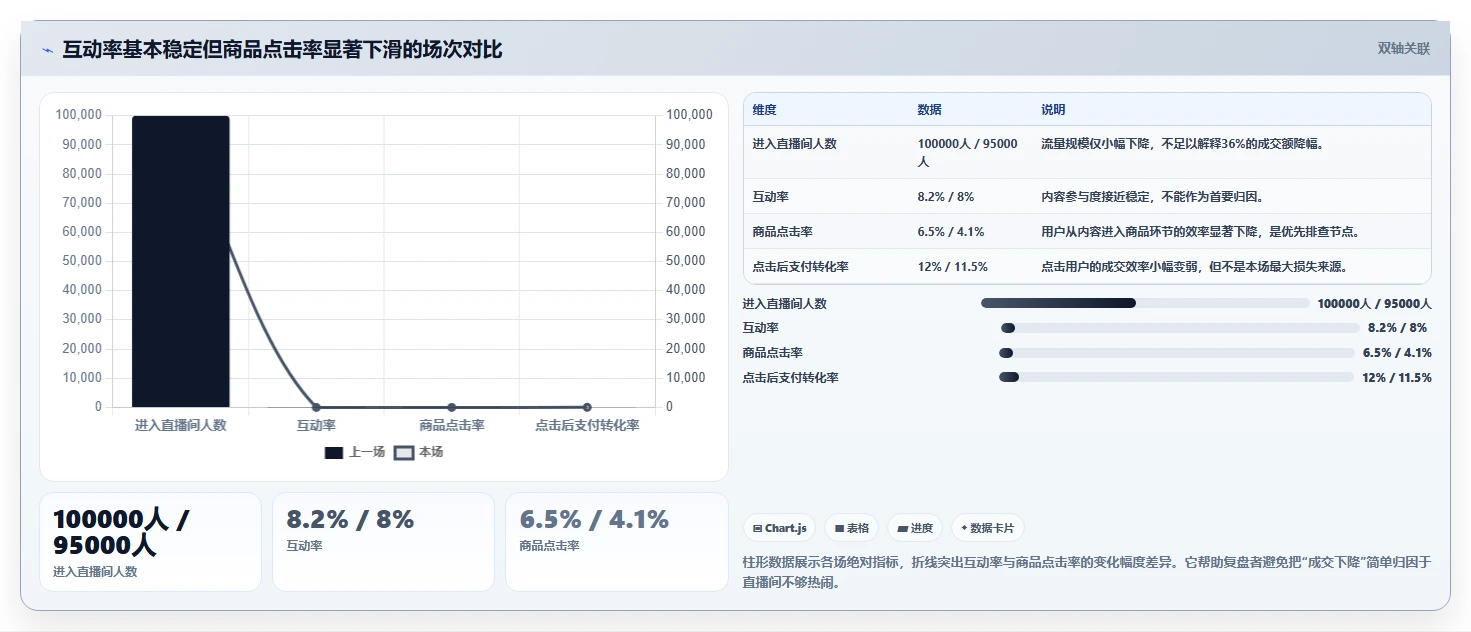Click the 6.5% / 4.1% 商品点击率 data card
The height and width of the screenshot is (632, 1471).
(x=617, y=542)
